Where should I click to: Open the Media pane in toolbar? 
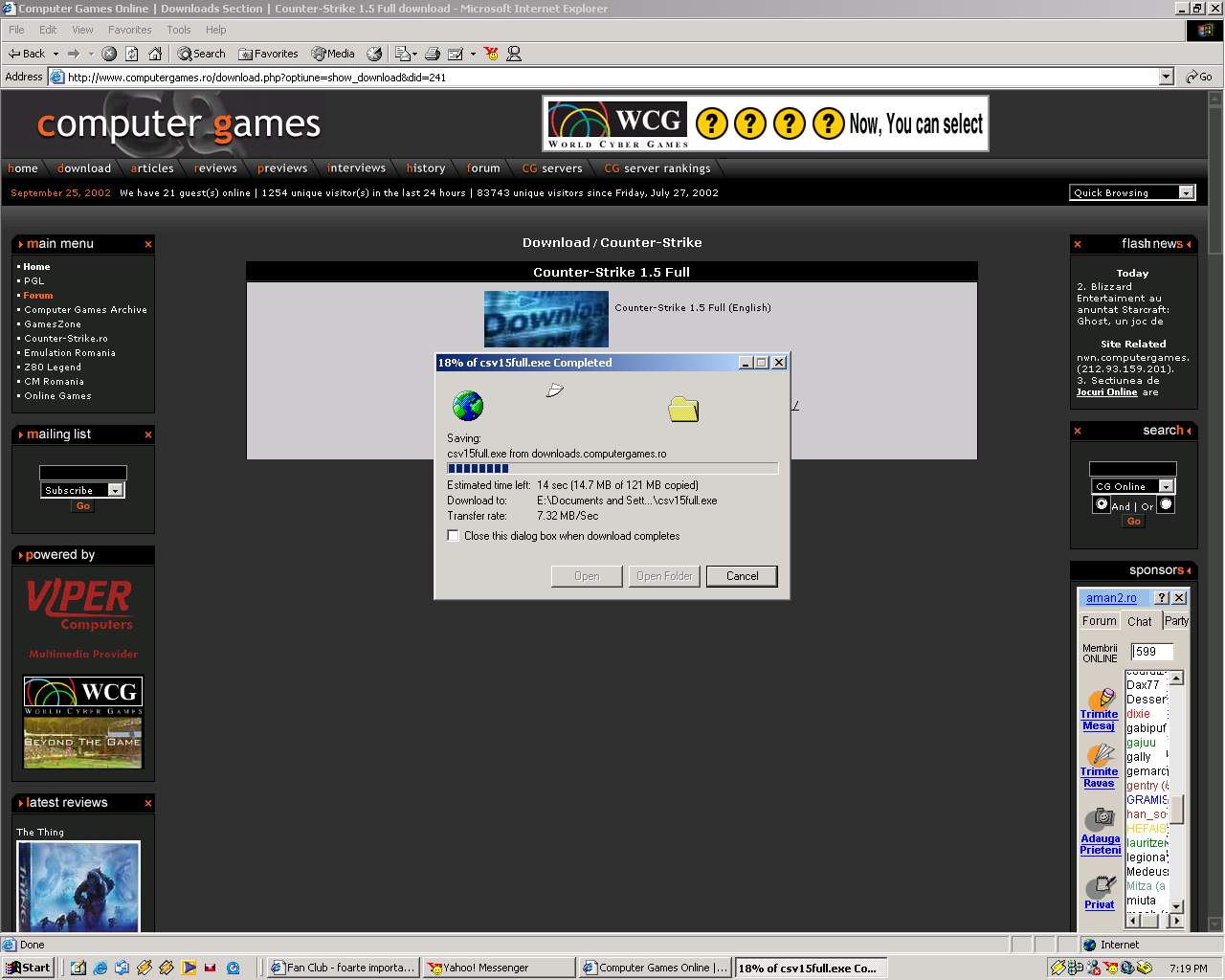(x=333, y=54)
